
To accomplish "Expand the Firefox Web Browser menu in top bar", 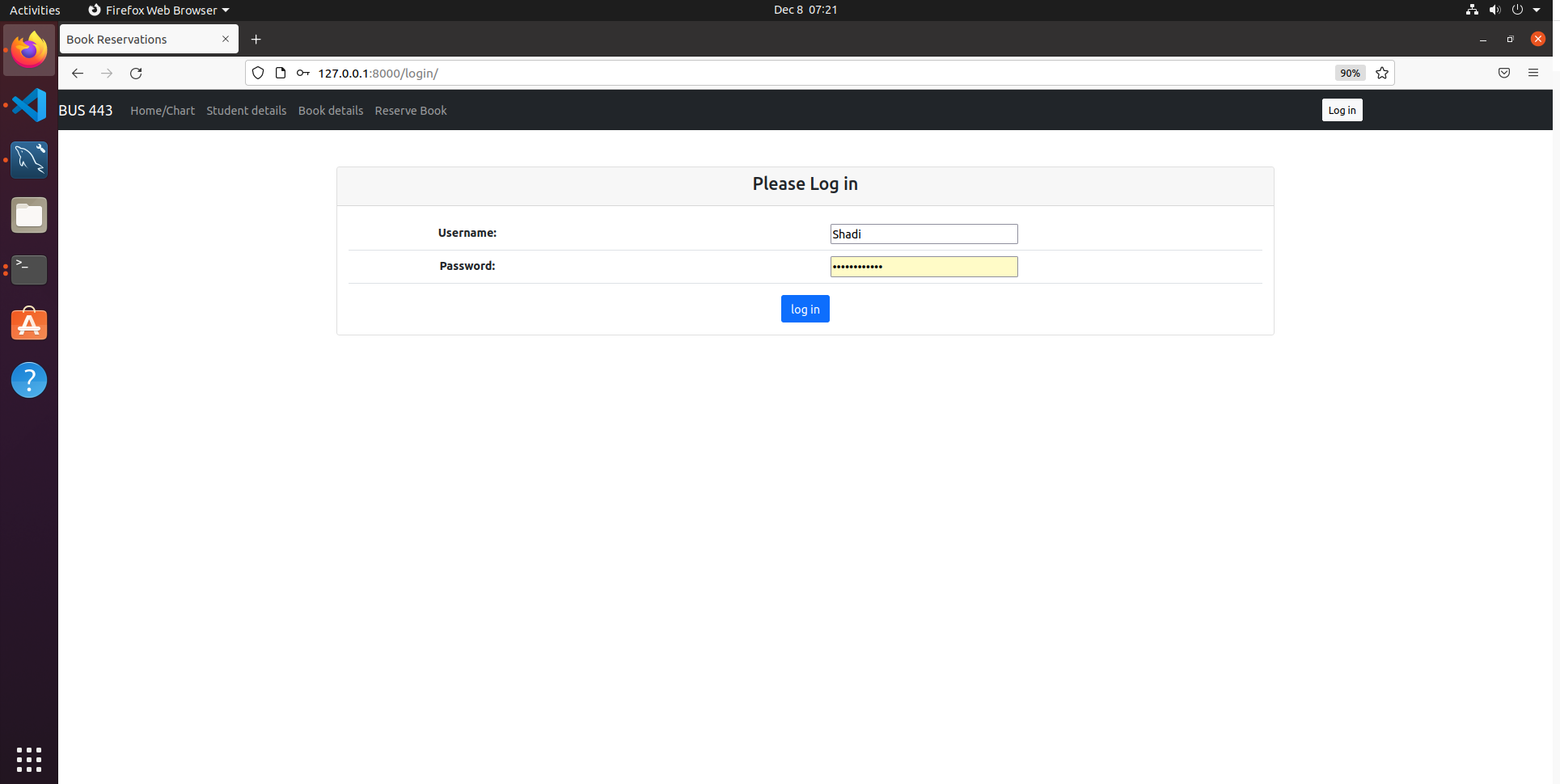I will [159, 10].
